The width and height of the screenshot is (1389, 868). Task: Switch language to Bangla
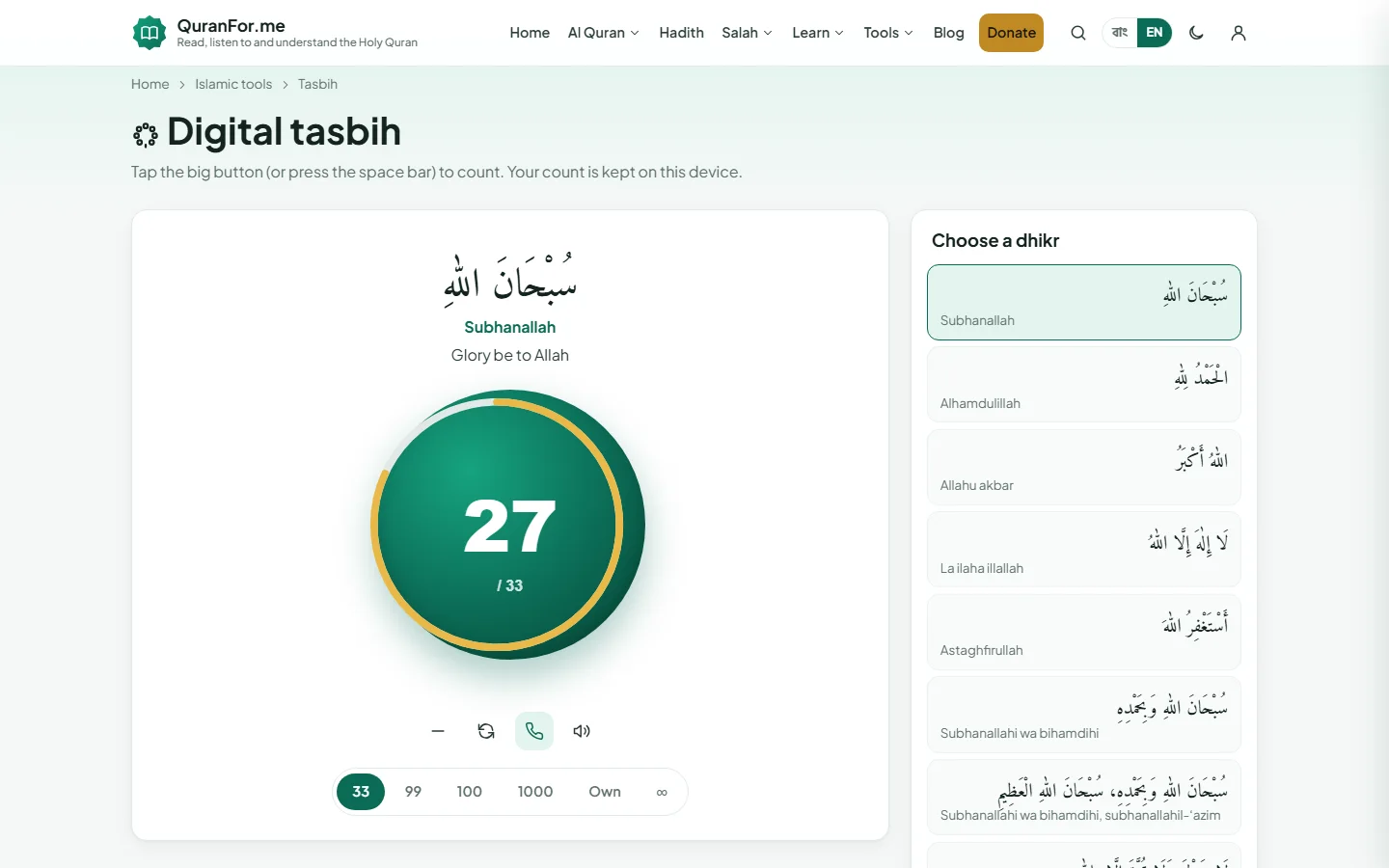pos(1120,33)
